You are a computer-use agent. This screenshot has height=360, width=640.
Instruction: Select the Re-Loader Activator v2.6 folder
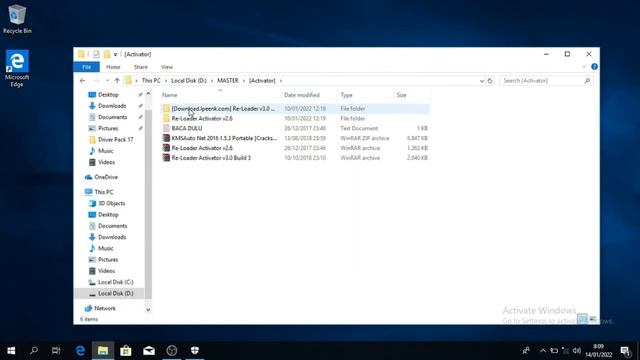click(295, 118)
